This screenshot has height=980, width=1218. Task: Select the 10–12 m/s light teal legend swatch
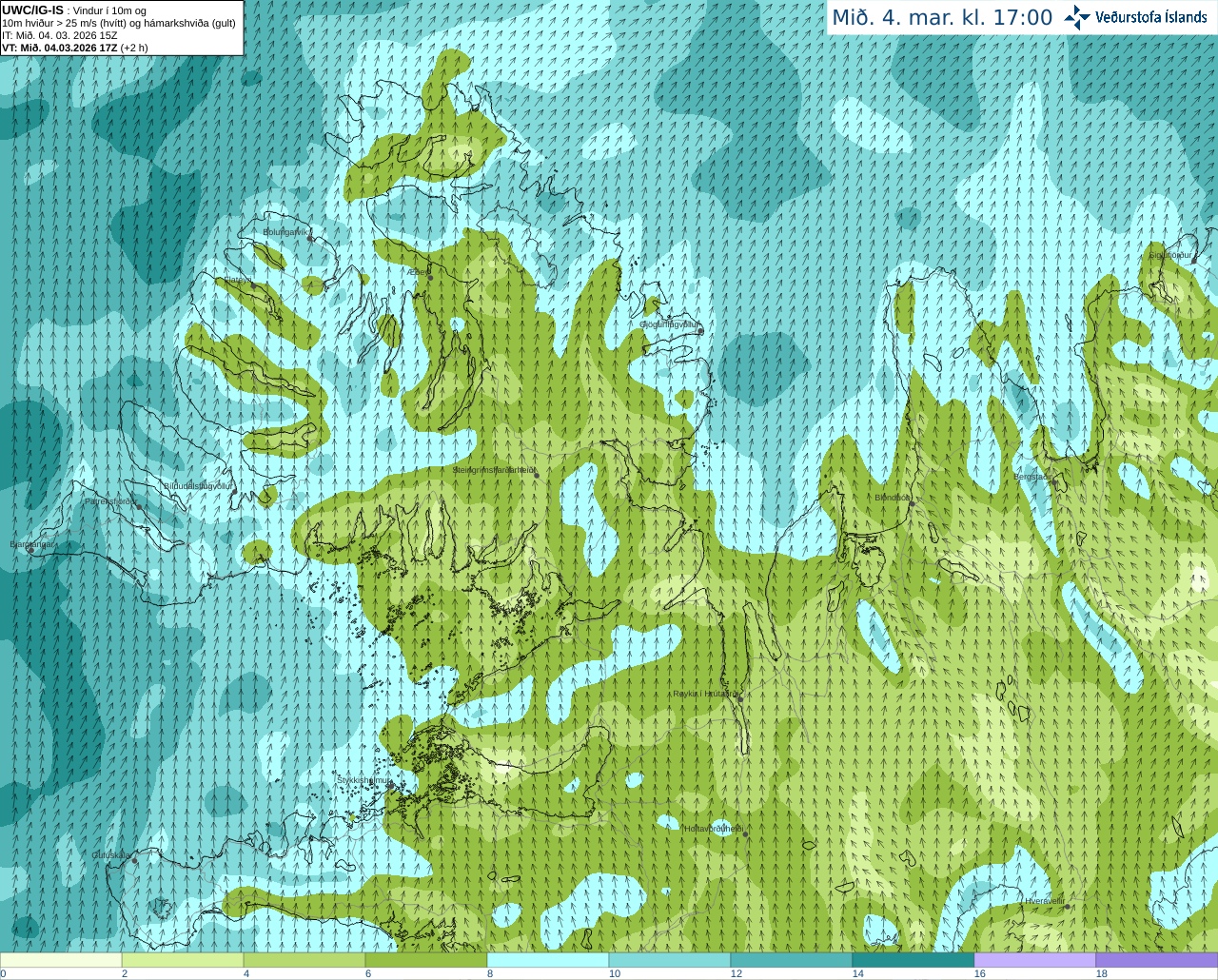670,960
